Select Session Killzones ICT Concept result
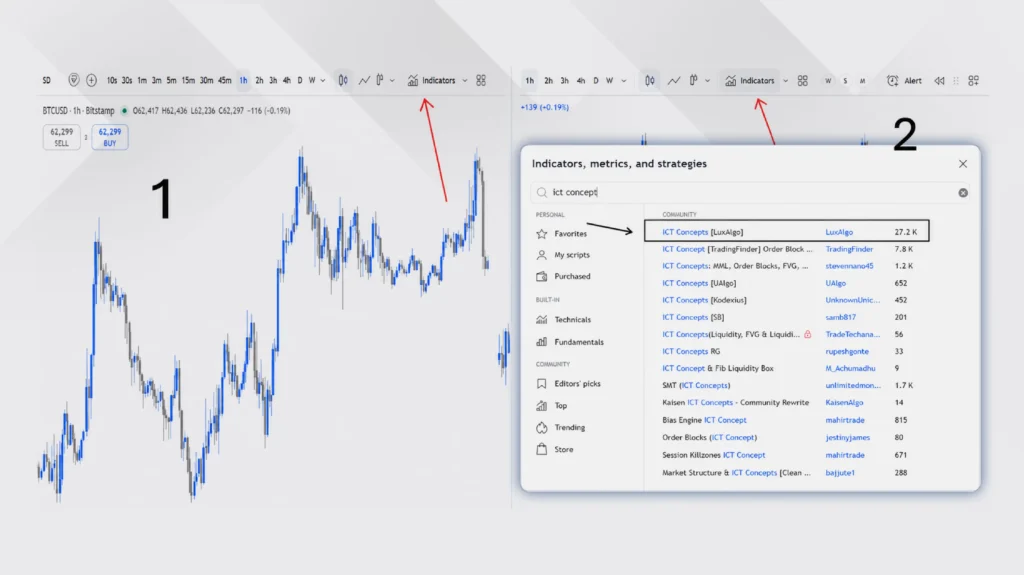The height and width of the screenshot is (575, 1024). click(713, 455)
